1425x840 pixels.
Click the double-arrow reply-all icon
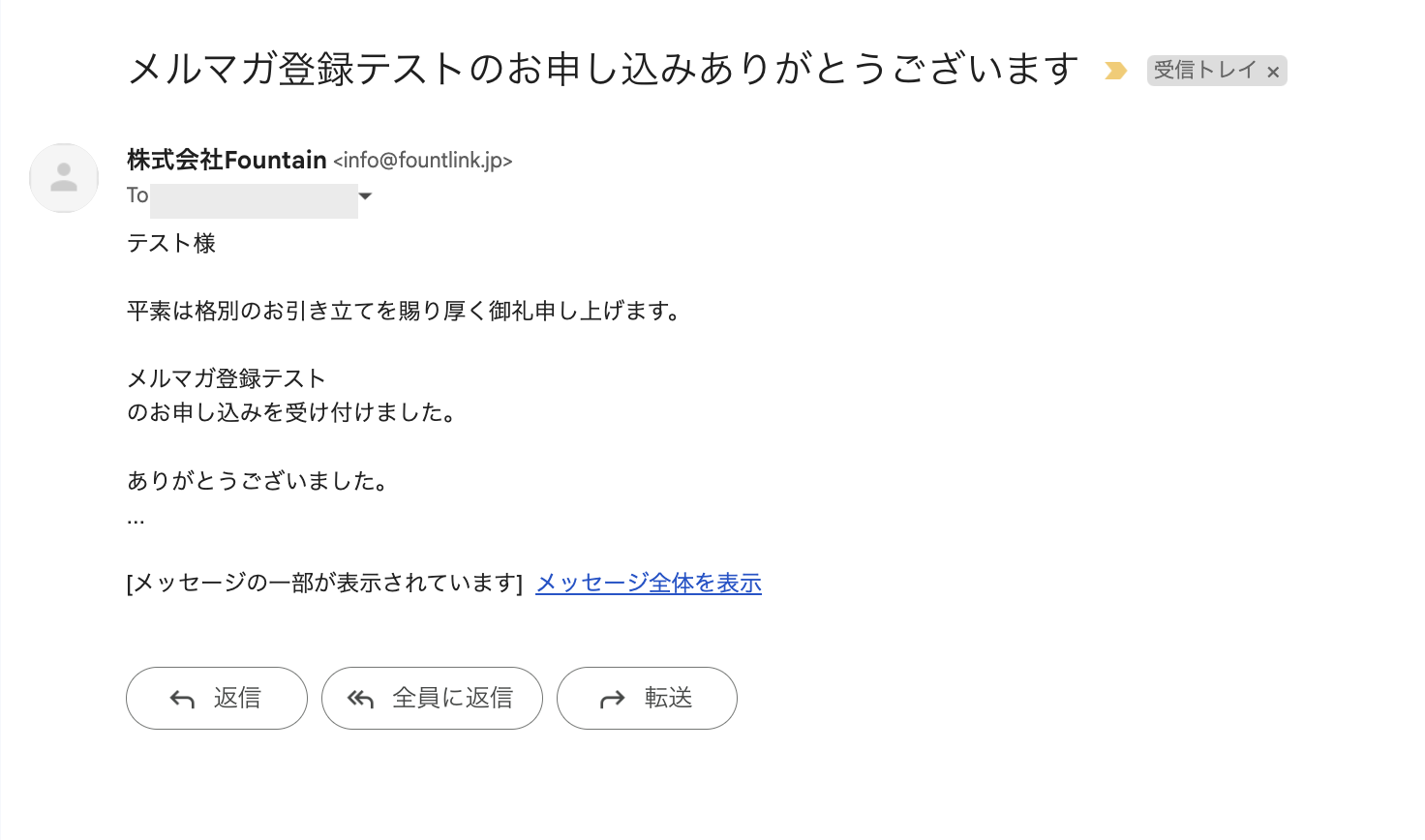click(360, 699)
